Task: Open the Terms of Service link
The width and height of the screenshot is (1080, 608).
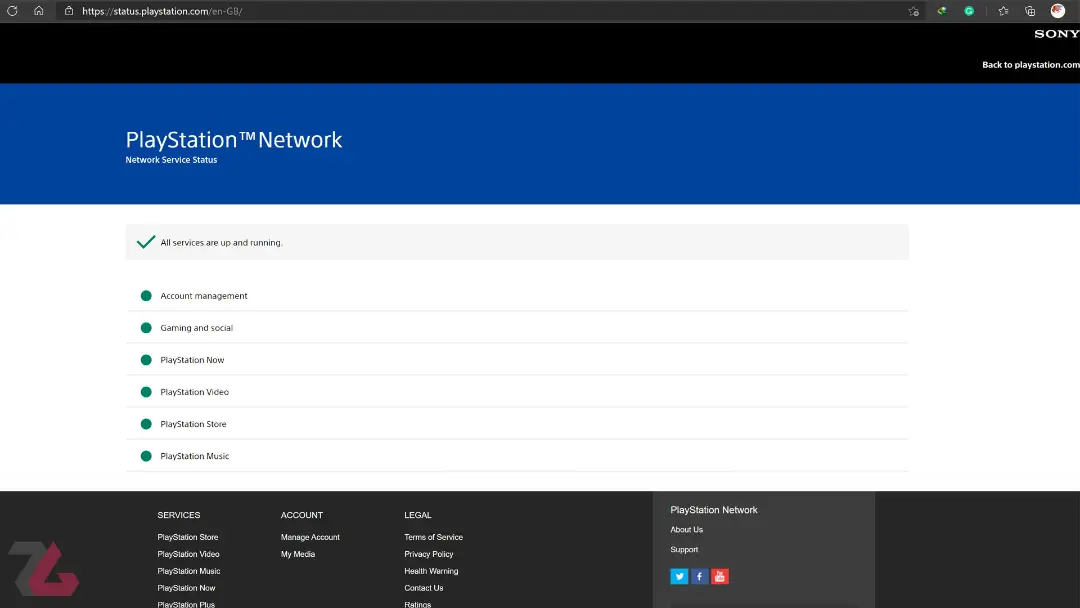Action: pos(433,537)
